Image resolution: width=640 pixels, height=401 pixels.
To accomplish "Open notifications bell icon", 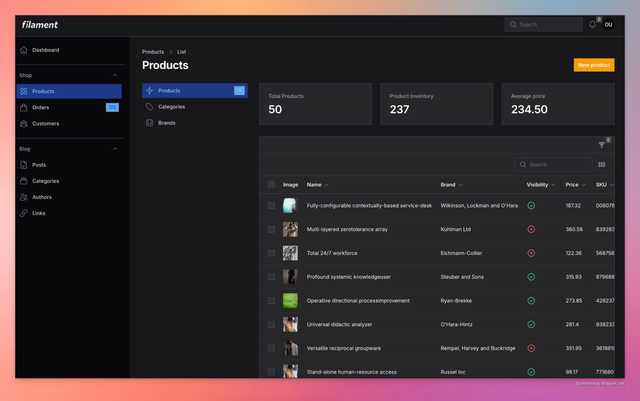I will coord(592,25).
